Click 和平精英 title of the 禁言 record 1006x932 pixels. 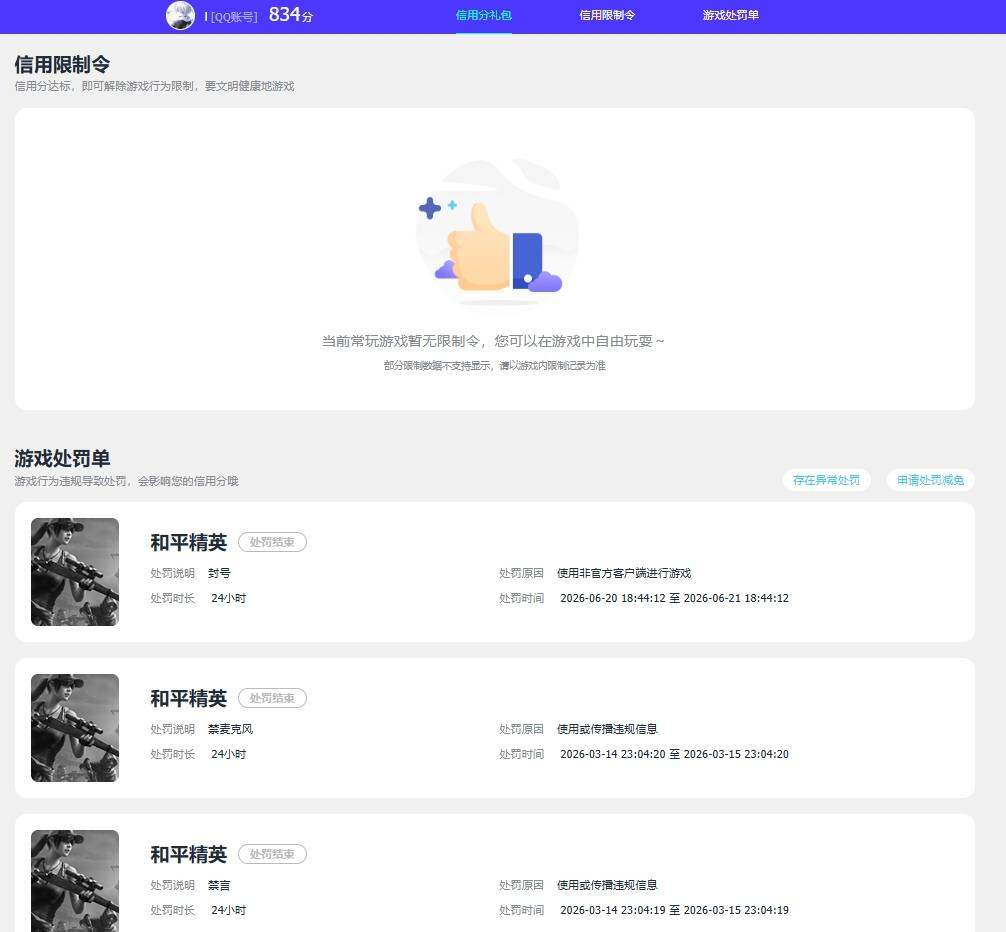189,854
